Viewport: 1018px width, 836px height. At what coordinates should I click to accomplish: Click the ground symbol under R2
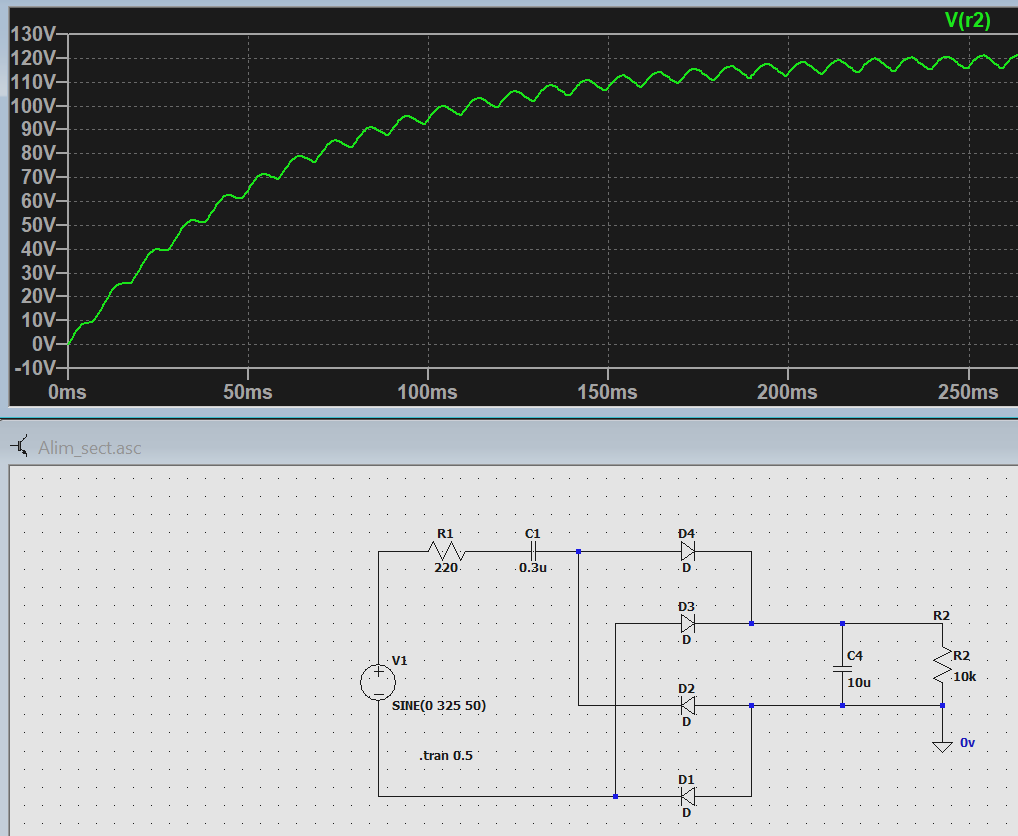(942, 748)
